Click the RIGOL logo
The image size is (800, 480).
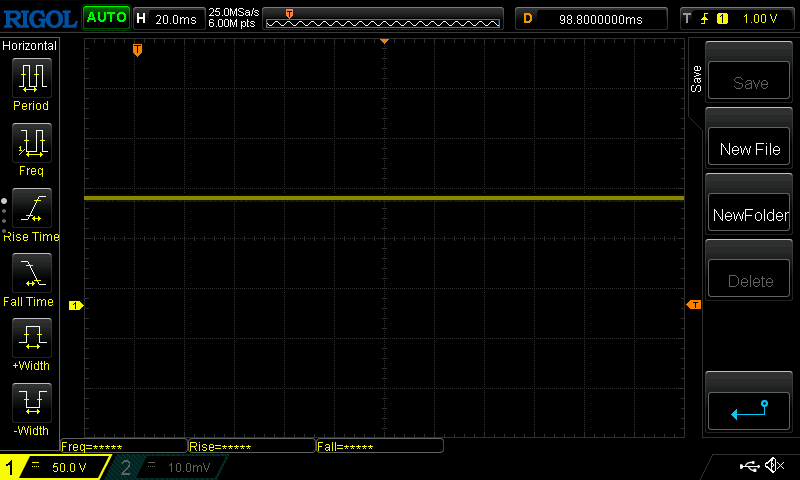40,19
